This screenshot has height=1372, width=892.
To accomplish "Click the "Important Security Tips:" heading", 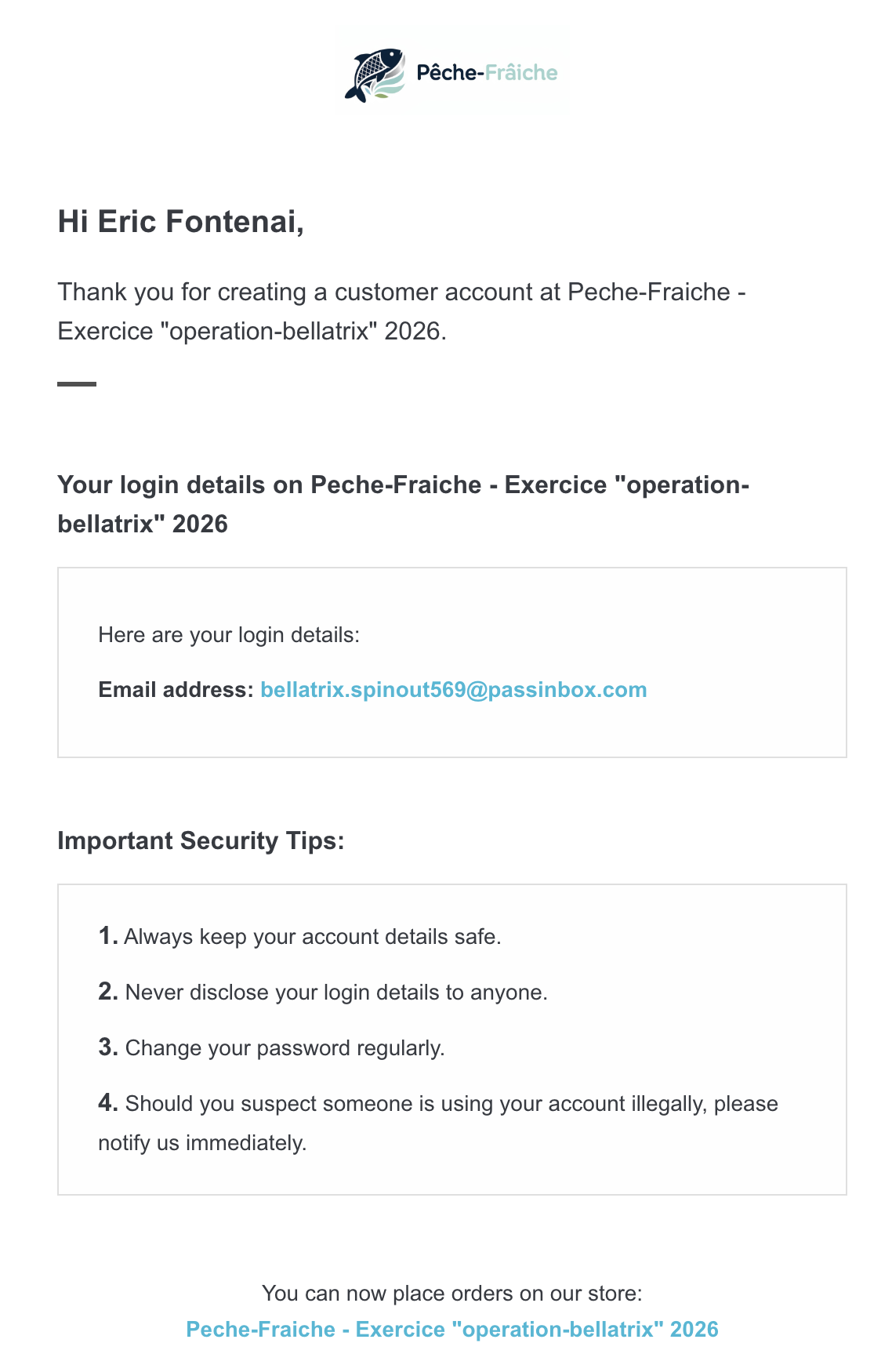I will click(x=201, y=840).
